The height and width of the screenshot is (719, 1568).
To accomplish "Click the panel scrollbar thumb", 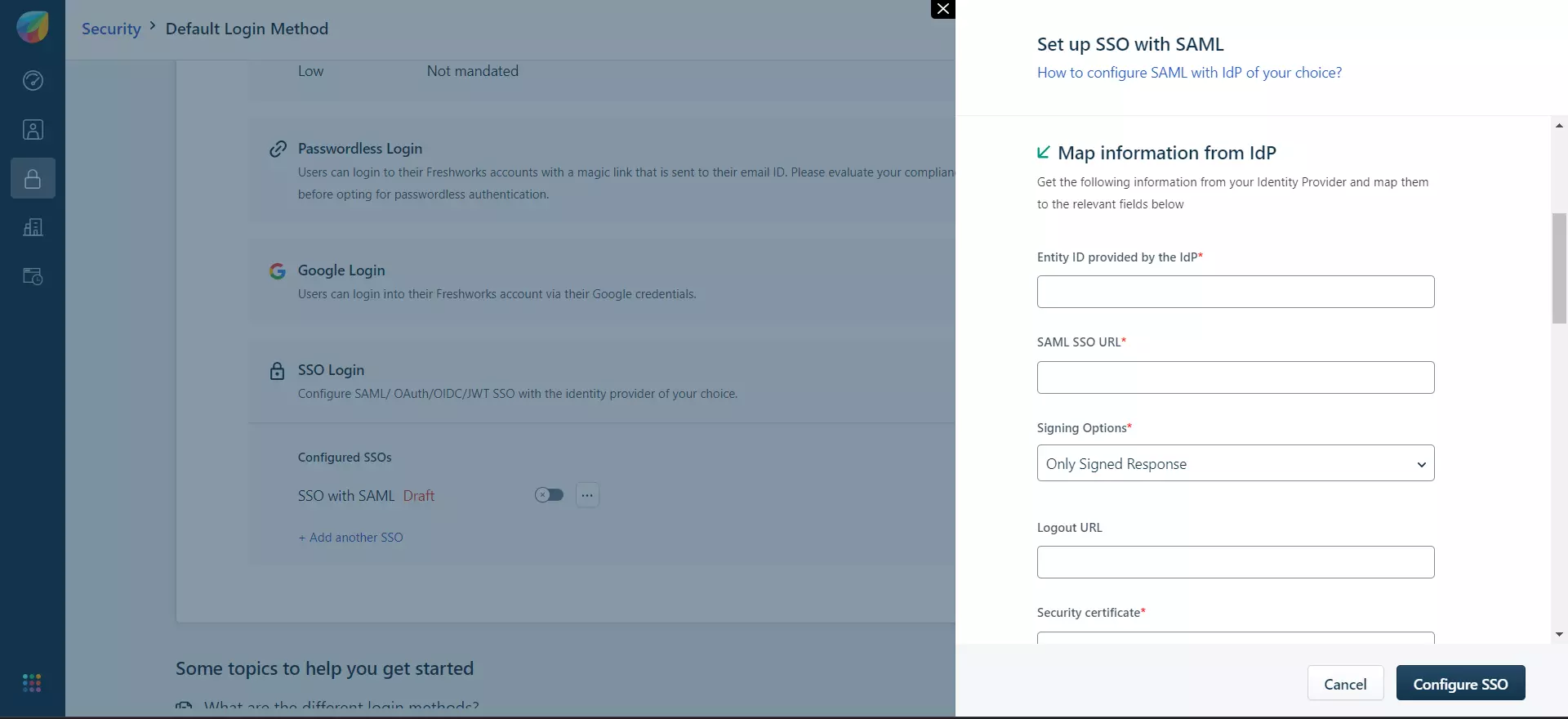I will coord(1559,268).
